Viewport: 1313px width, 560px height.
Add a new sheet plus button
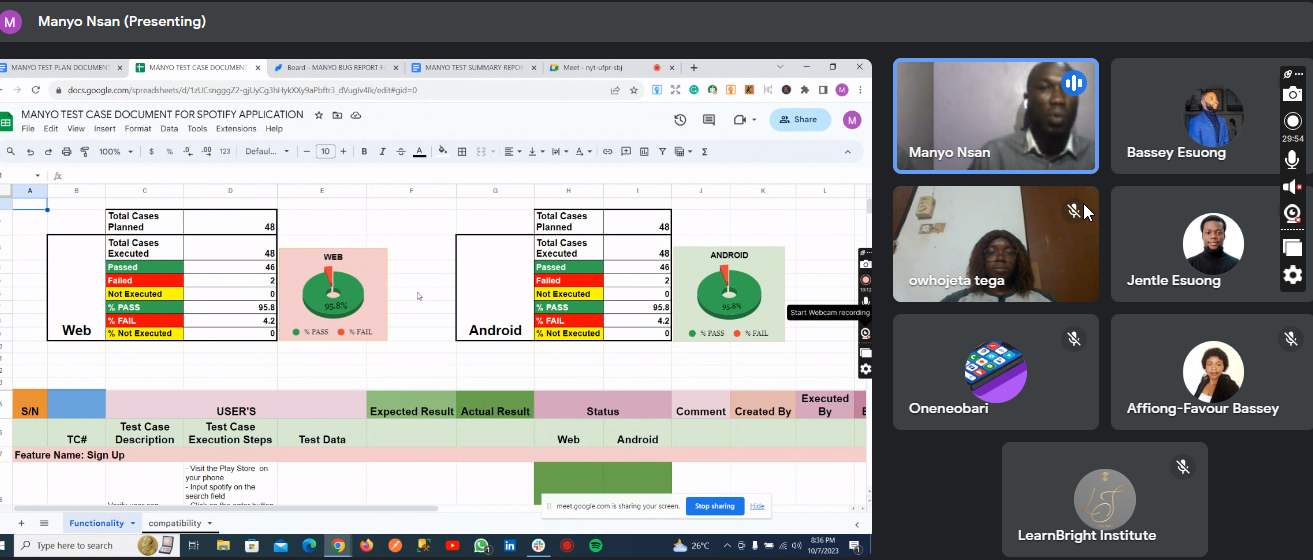[20, 523]
